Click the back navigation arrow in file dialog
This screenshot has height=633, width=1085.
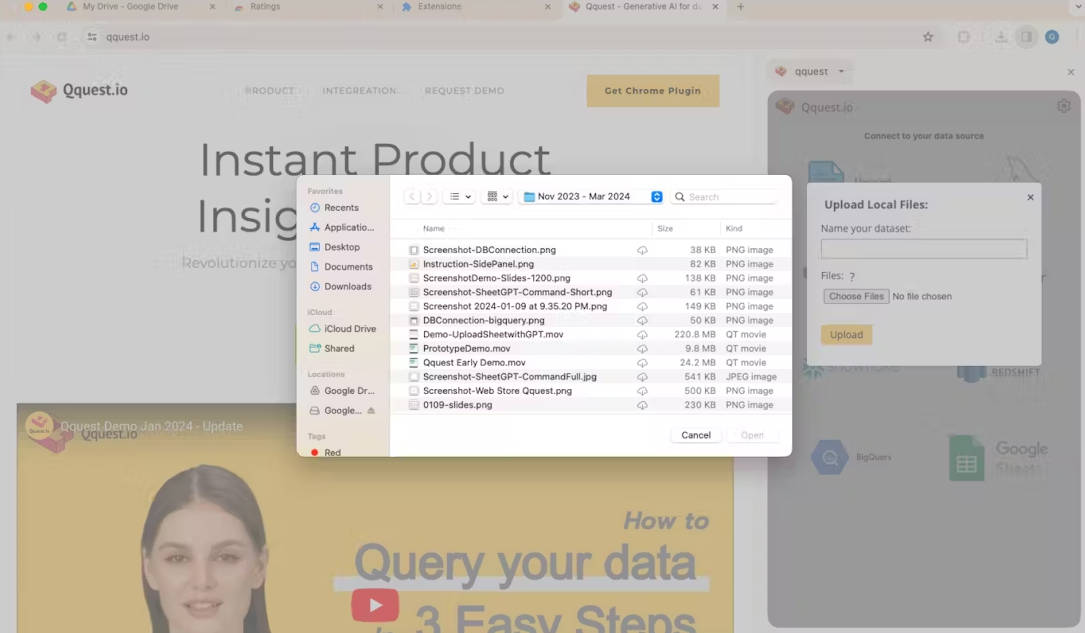coord(411,197)
